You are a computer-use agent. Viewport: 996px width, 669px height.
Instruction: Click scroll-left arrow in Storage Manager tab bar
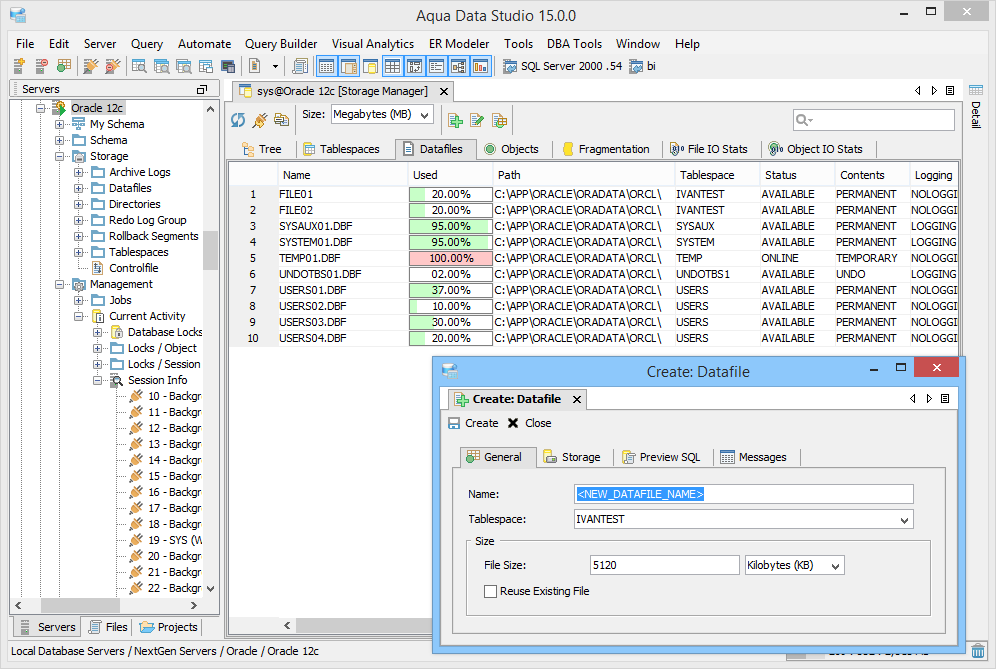[918, 91]
